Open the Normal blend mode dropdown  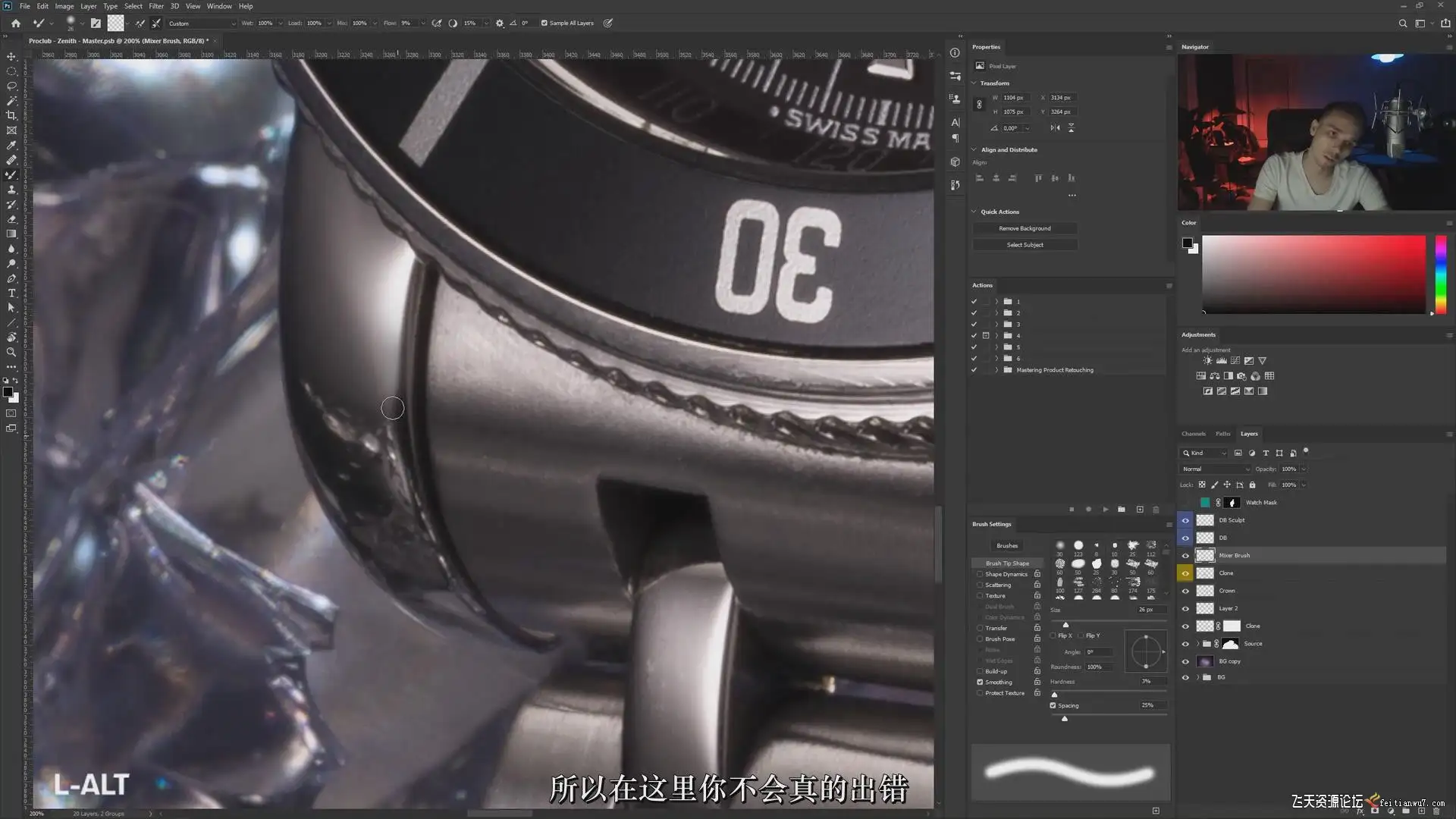[1216, 469]
